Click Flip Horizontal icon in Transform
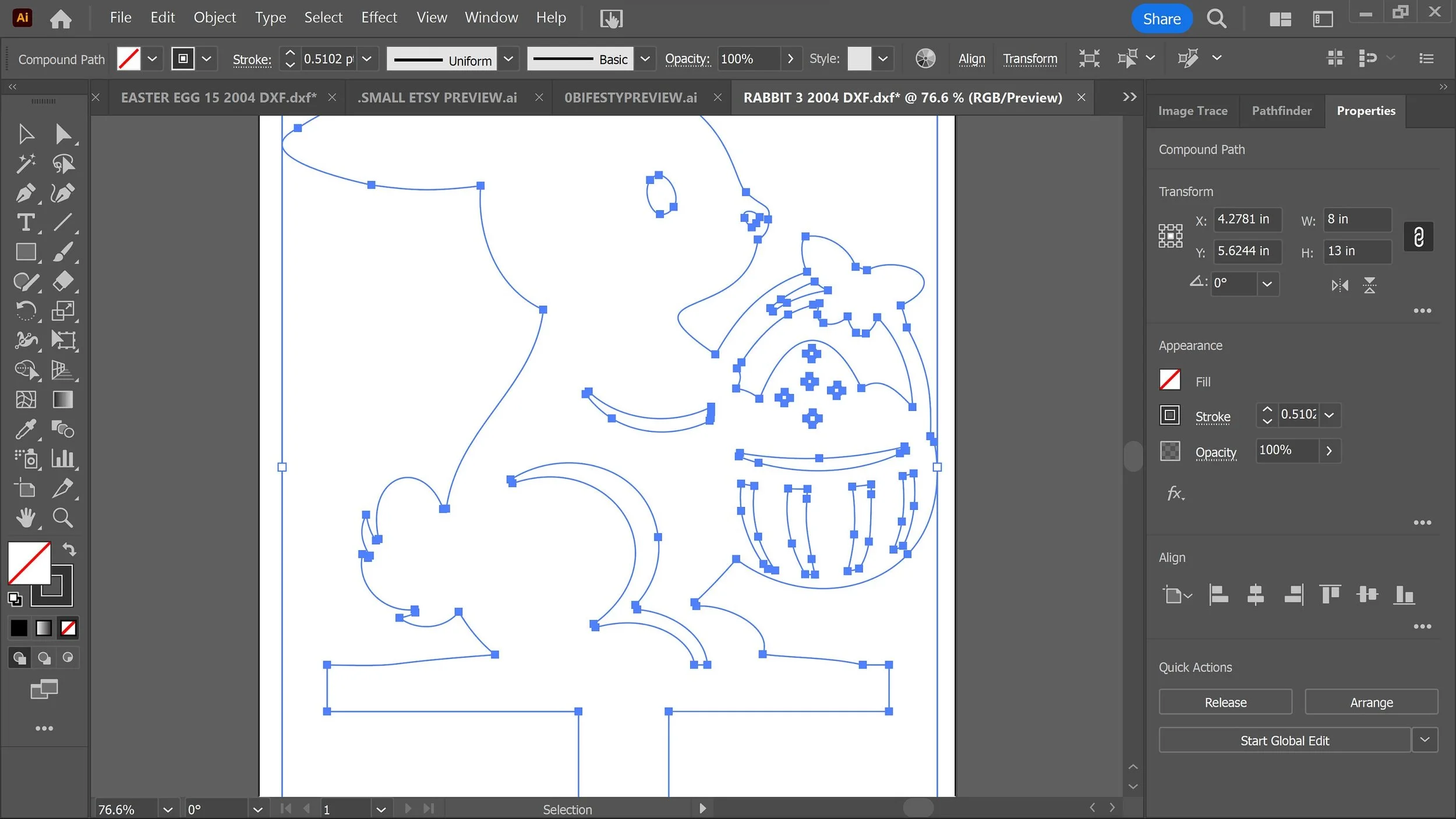This screenshot has height=819, width=1456. 1340,285
